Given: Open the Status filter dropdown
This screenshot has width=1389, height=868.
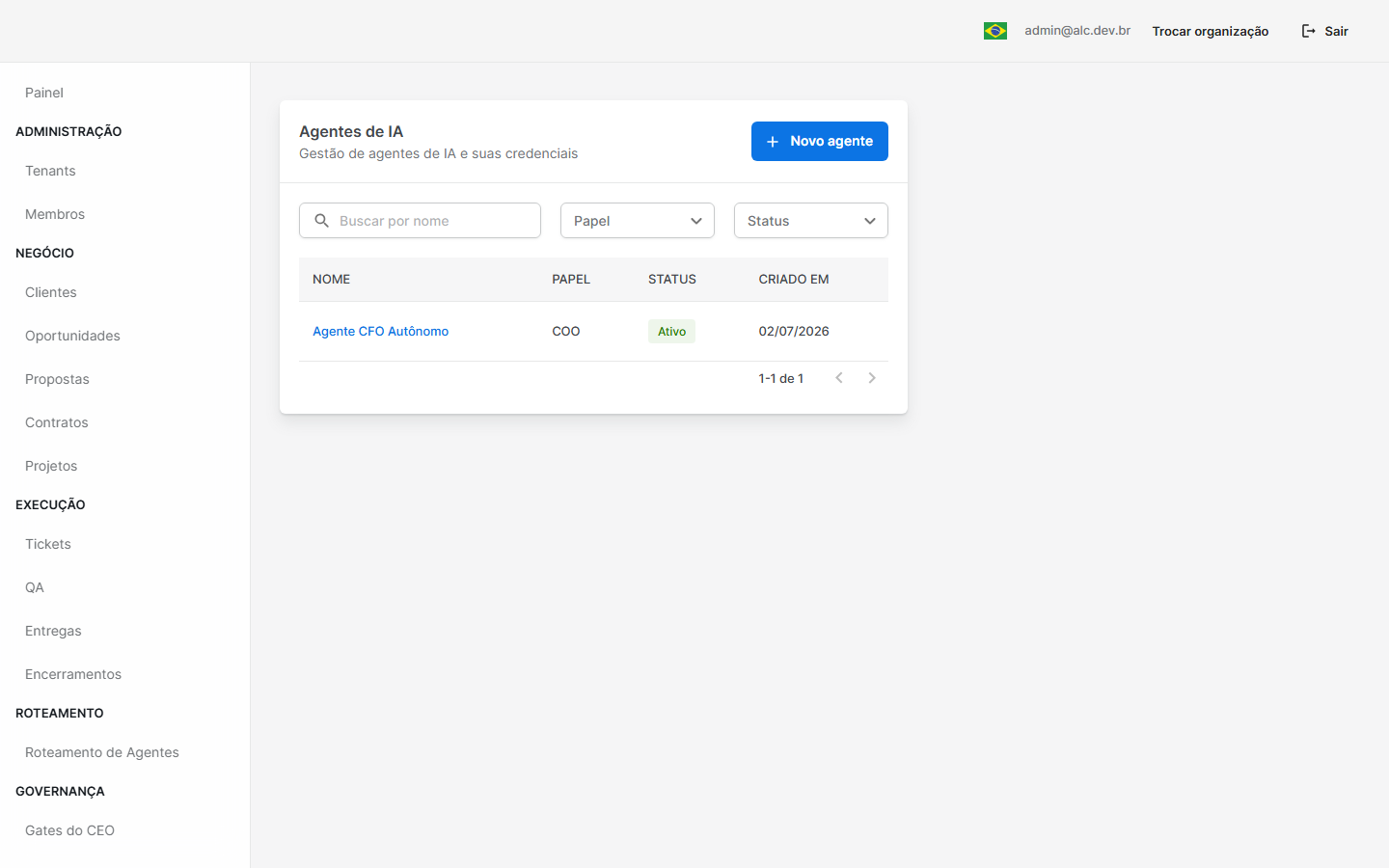Looking at the screenshot, I should [x=811, y=221].
